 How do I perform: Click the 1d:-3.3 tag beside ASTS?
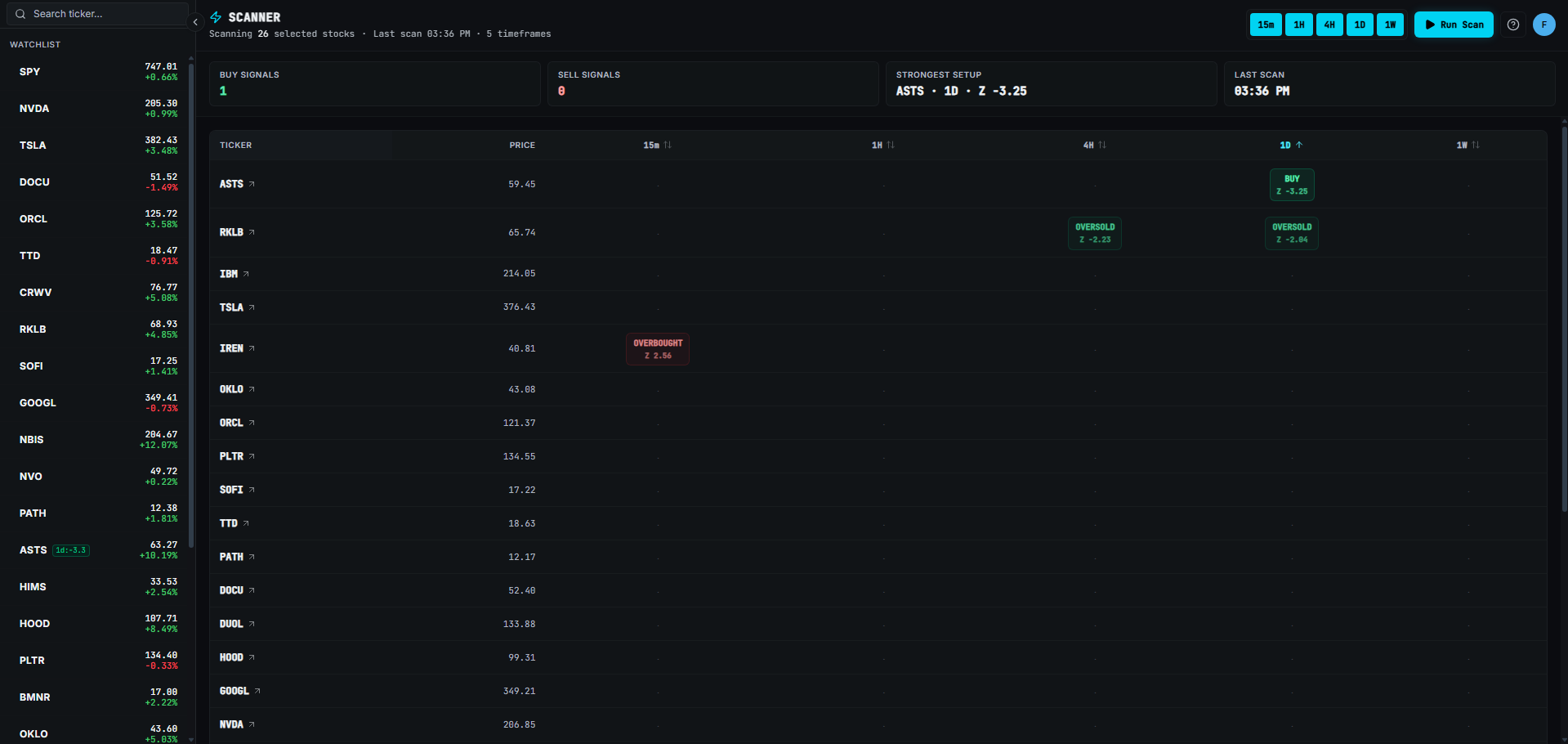point(71,550)
